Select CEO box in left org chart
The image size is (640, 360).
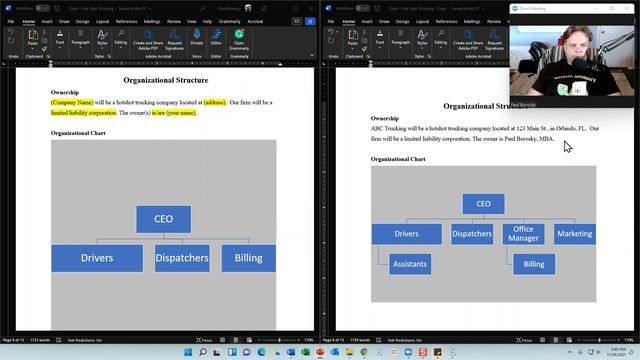click(163, 219)
